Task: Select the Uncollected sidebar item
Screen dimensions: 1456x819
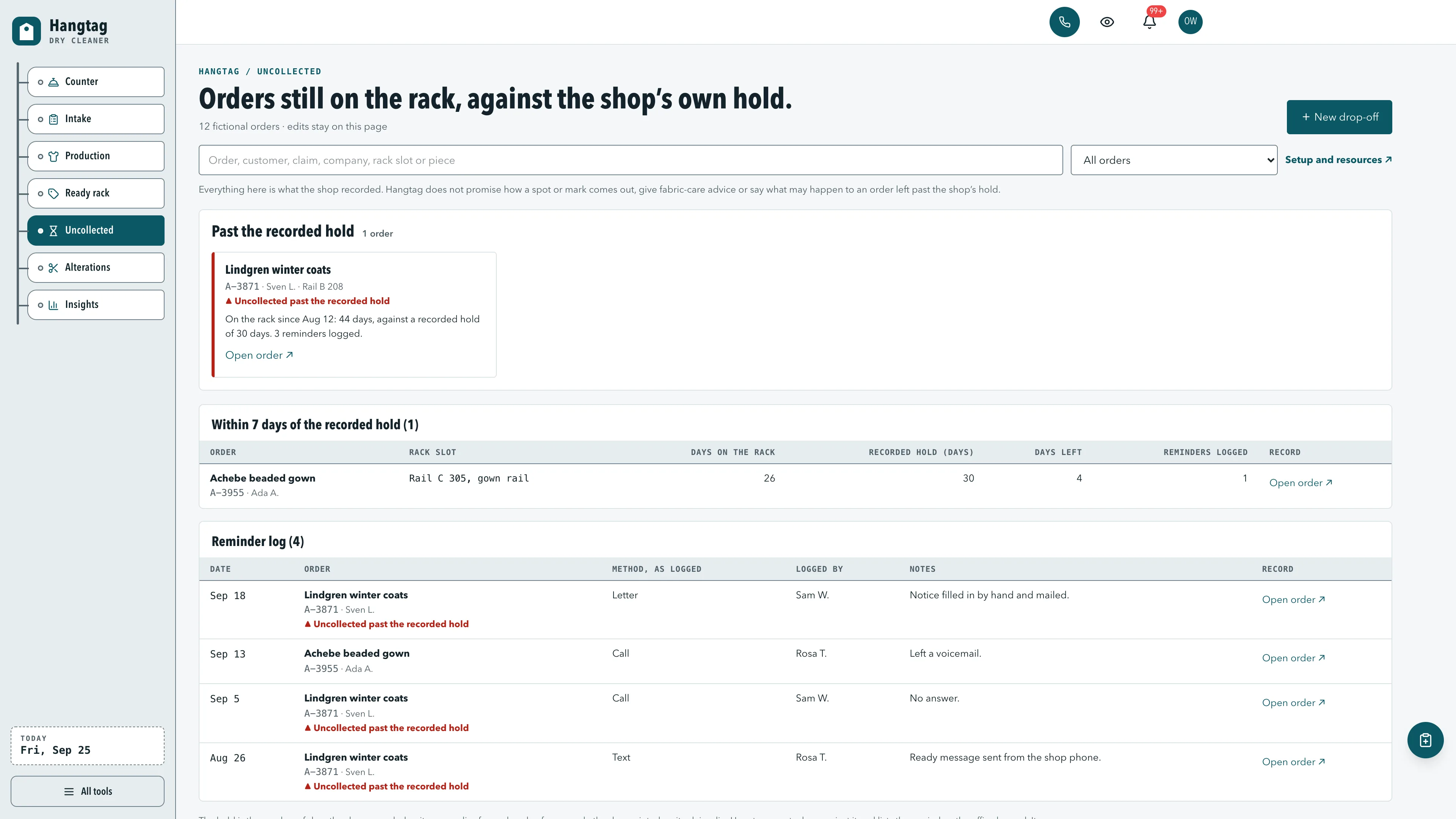Action: 96,231
